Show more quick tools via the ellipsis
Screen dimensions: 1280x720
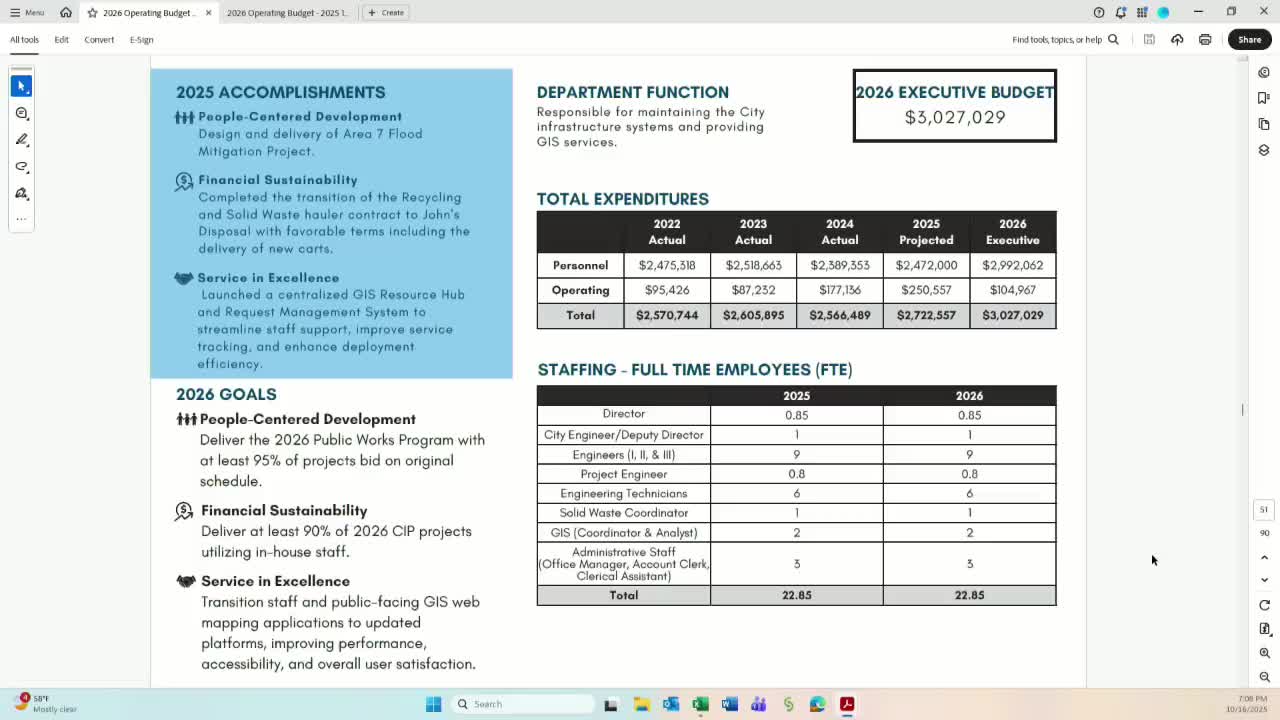click(x=22, y=219)
